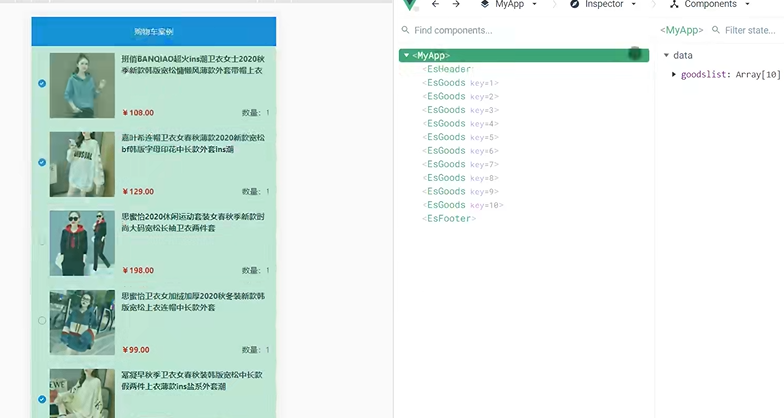784x418 pixels.
Task: Click the black and red sports set thumbnail
Action: point(82,243)
